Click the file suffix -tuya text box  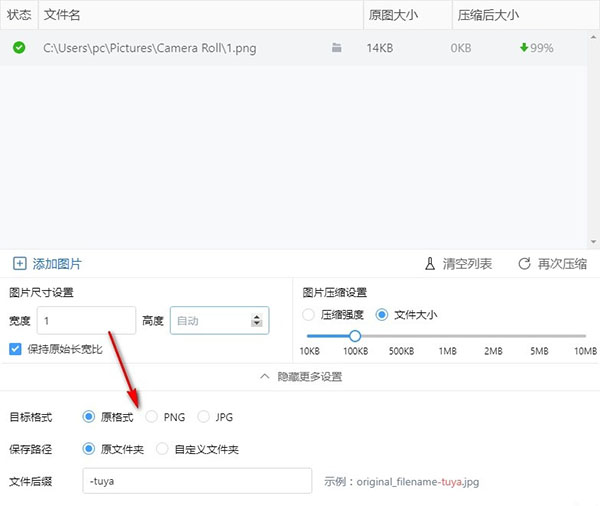197,481
